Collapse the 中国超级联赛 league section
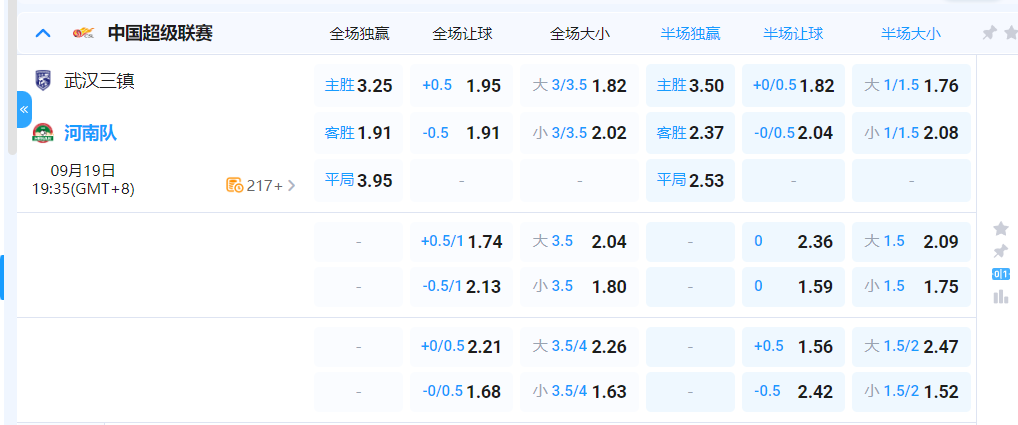The width and height of the screenshot is (1018, 425). pyautogui.click(x=42, y=33)
